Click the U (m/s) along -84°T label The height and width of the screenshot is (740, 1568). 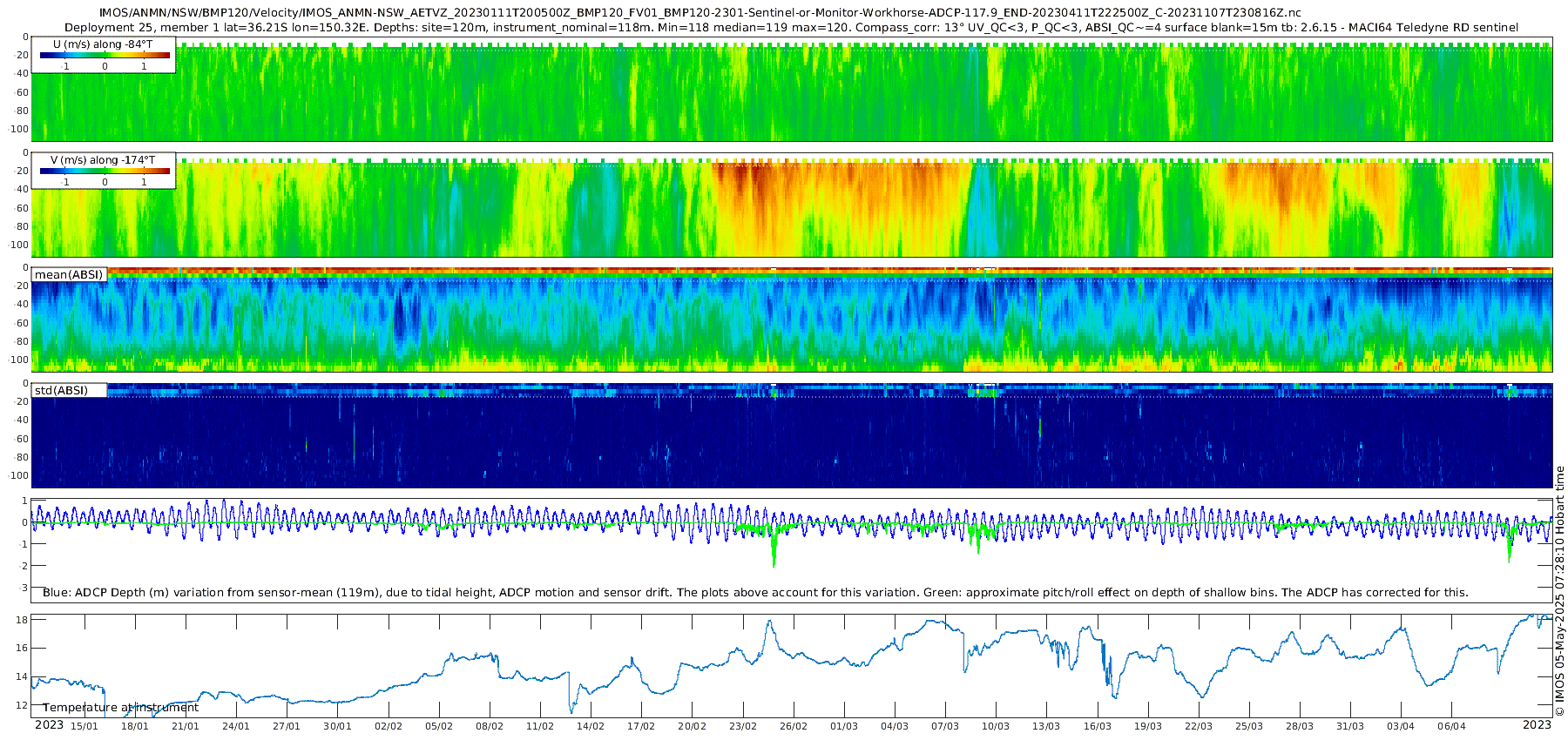(103, 44)
